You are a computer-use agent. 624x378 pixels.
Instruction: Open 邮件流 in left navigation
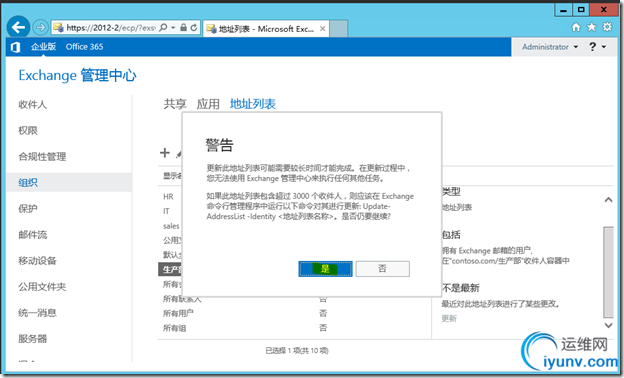pyautogui.click(x=33, y=235)
